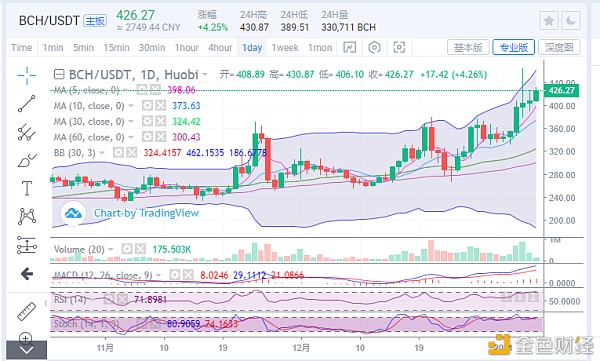
Task: Choose the pitchfork drawing tool
Action: [27, 132]
